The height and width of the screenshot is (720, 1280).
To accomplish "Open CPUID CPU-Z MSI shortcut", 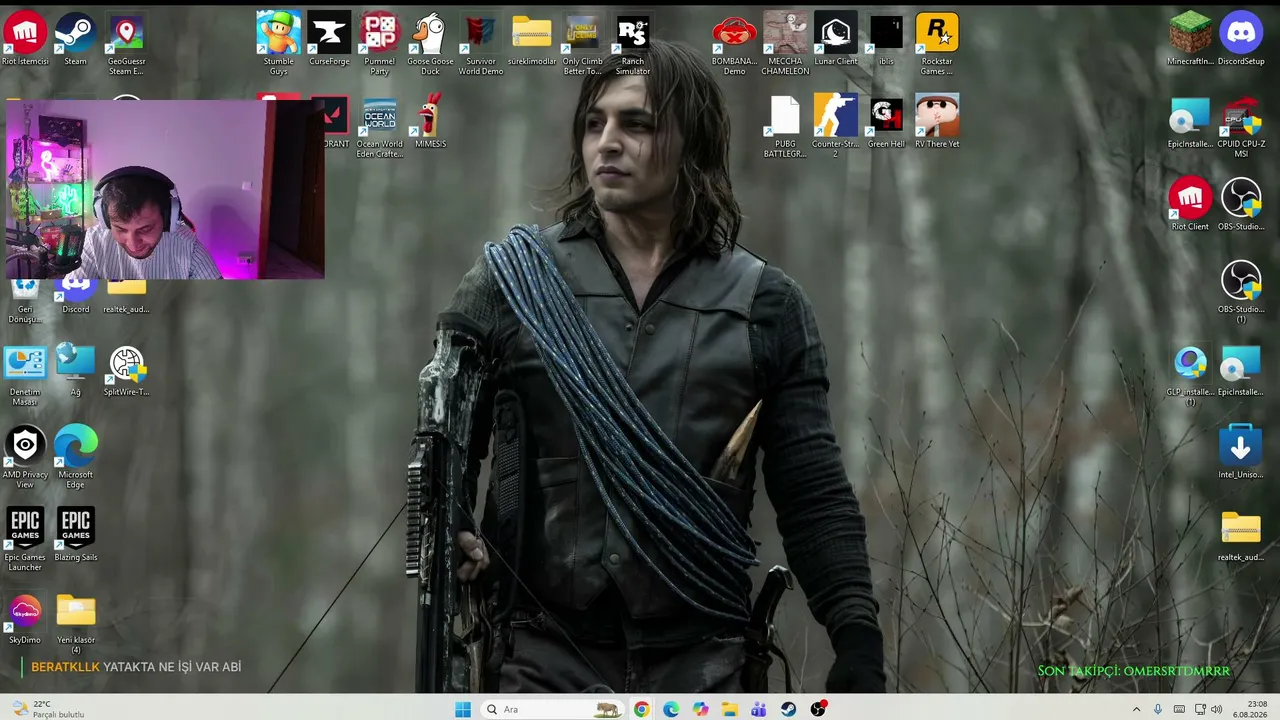I will [1241, 127].
